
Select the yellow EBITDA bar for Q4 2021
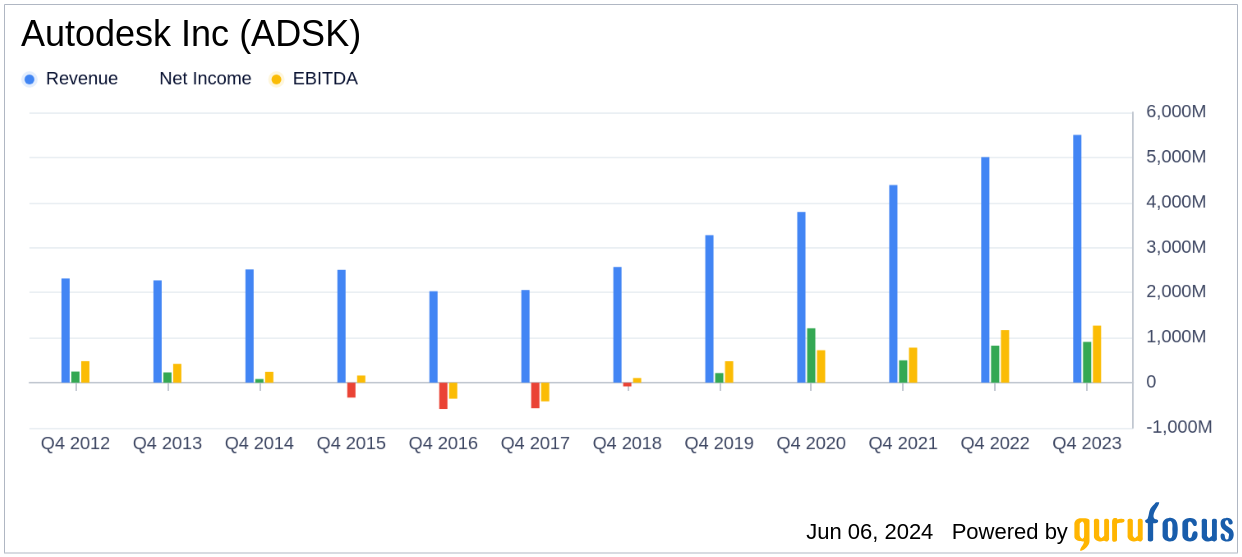tap(913, 365)
